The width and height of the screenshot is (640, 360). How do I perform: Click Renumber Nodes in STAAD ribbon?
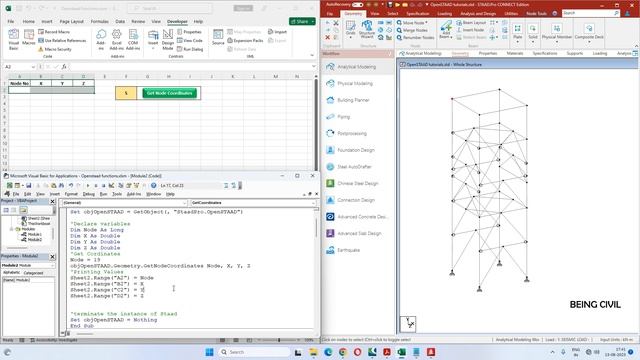[x=416, y=37]
